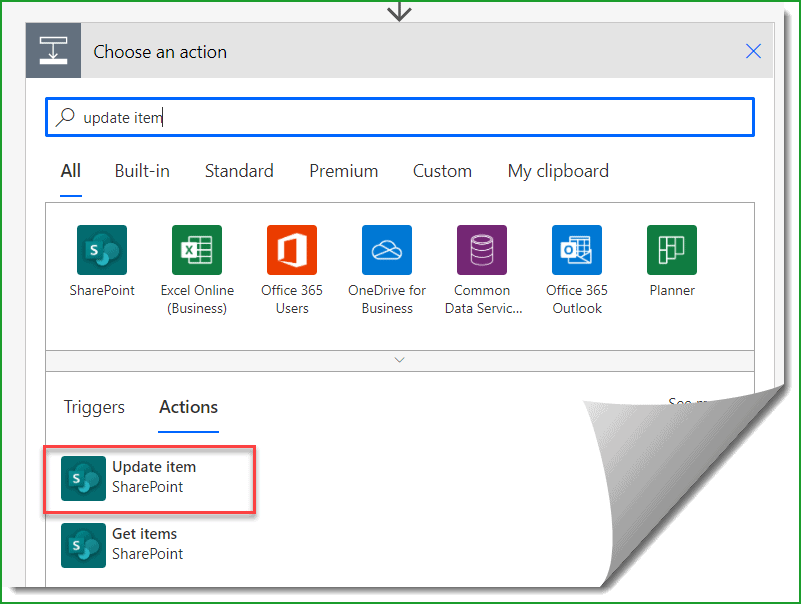Screen dimensions: 801x604
Task: Click the search magnifier icon
Action: pyautogui.click(x=65, y=117)
